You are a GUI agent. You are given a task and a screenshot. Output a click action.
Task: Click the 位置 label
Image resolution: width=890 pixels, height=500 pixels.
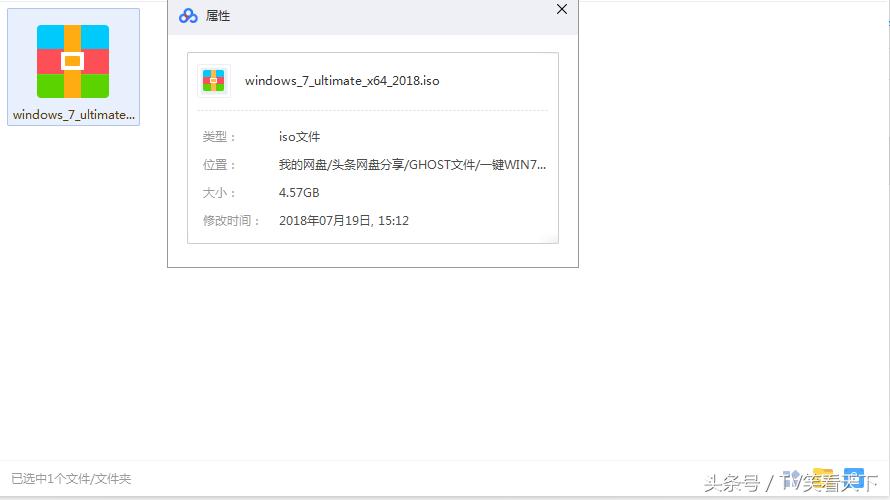click(219, 165)
